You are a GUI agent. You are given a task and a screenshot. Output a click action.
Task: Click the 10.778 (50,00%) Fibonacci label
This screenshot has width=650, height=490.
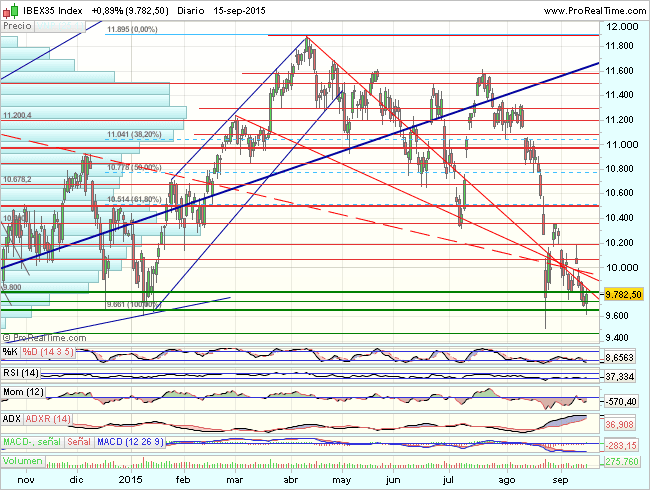click(134, 167)
